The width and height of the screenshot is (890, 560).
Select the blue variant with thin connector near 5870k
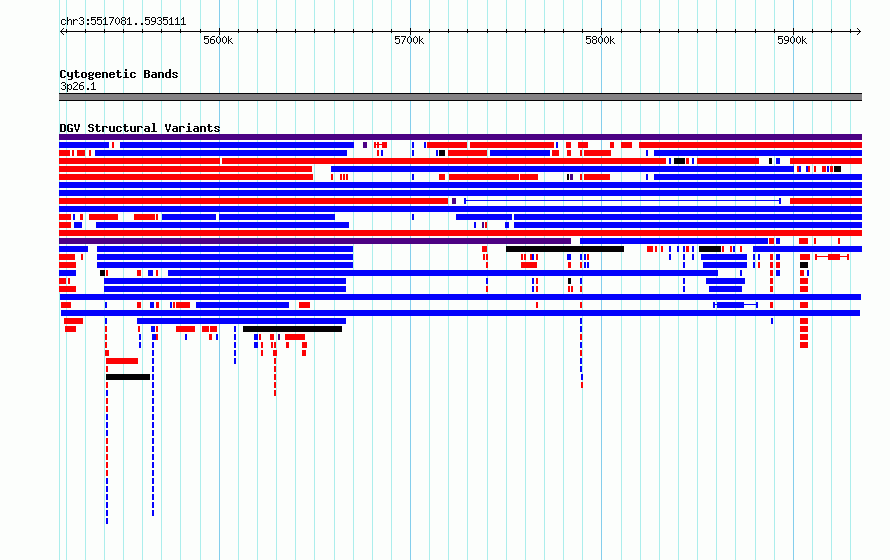point(736,305)
